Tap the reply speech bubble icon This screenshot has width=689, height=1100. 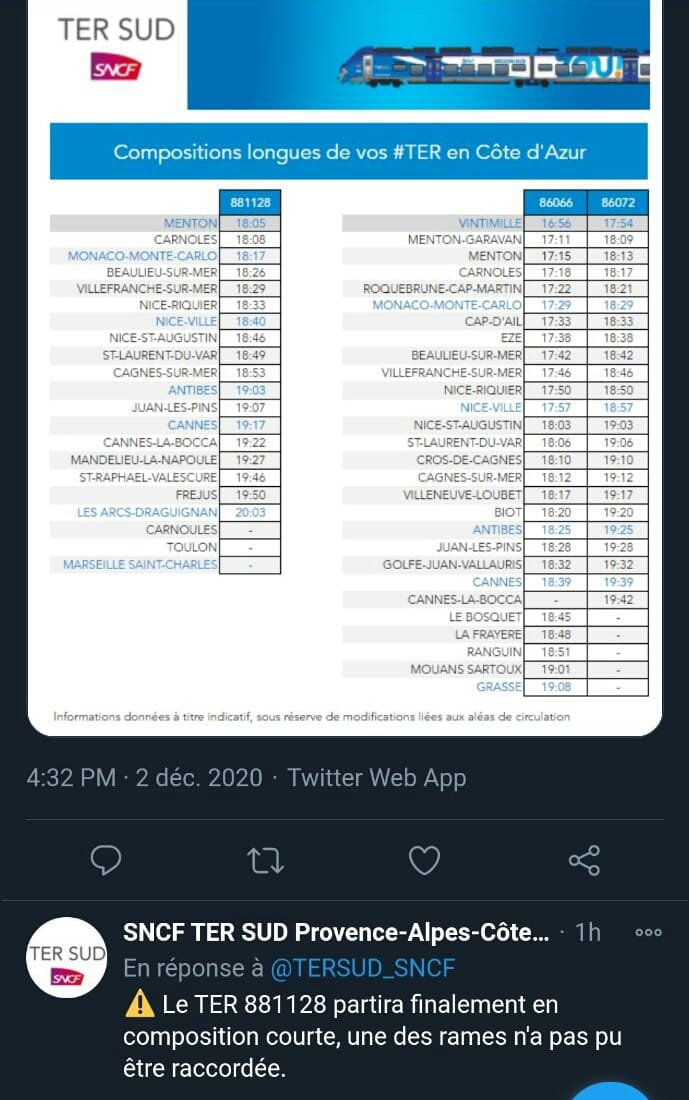coord(106,860)
